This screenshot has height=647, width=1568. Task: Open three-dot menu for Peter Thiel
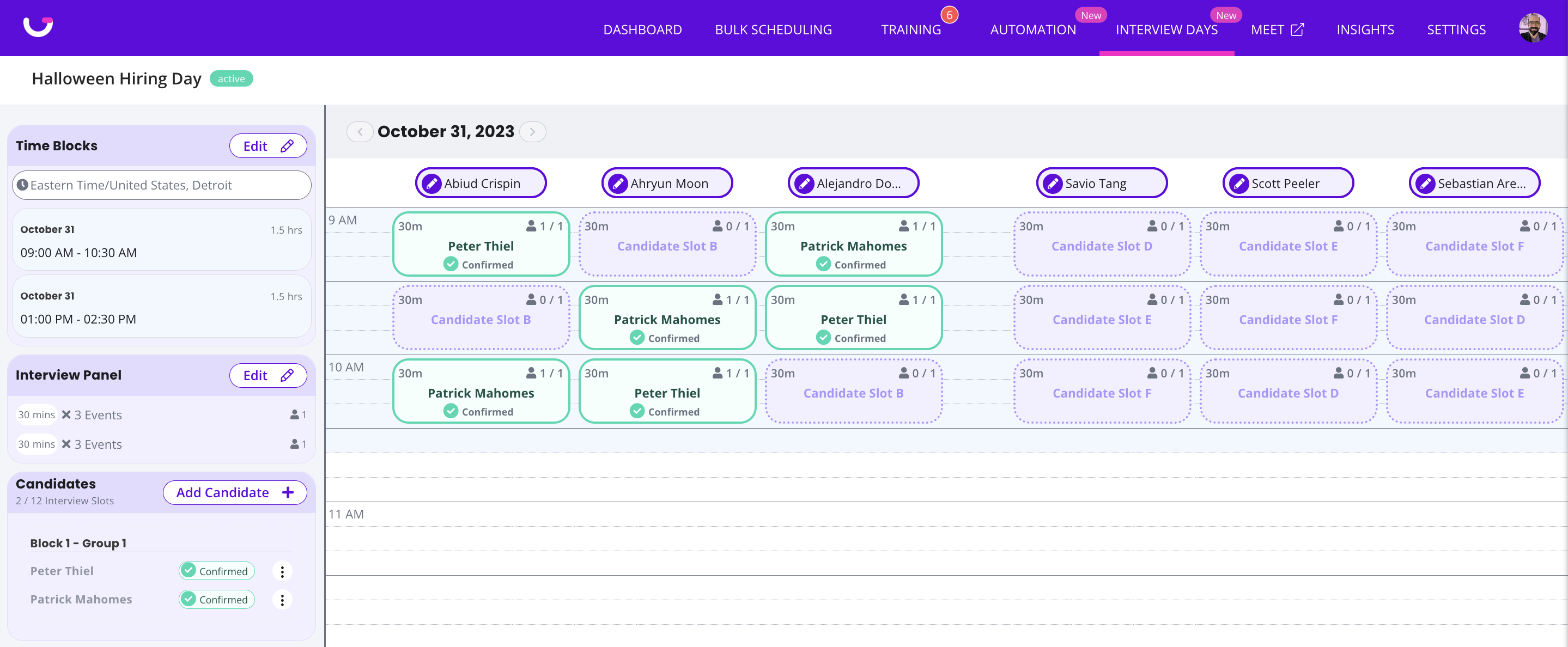coord(282,571)
